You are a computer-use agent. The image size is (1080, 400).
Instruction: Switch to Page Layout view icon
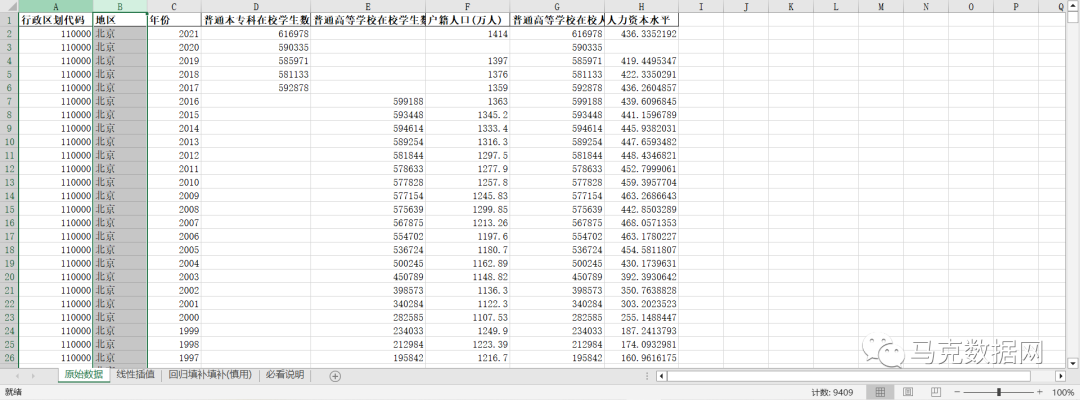pyautogui.click(x=908, y=392)
